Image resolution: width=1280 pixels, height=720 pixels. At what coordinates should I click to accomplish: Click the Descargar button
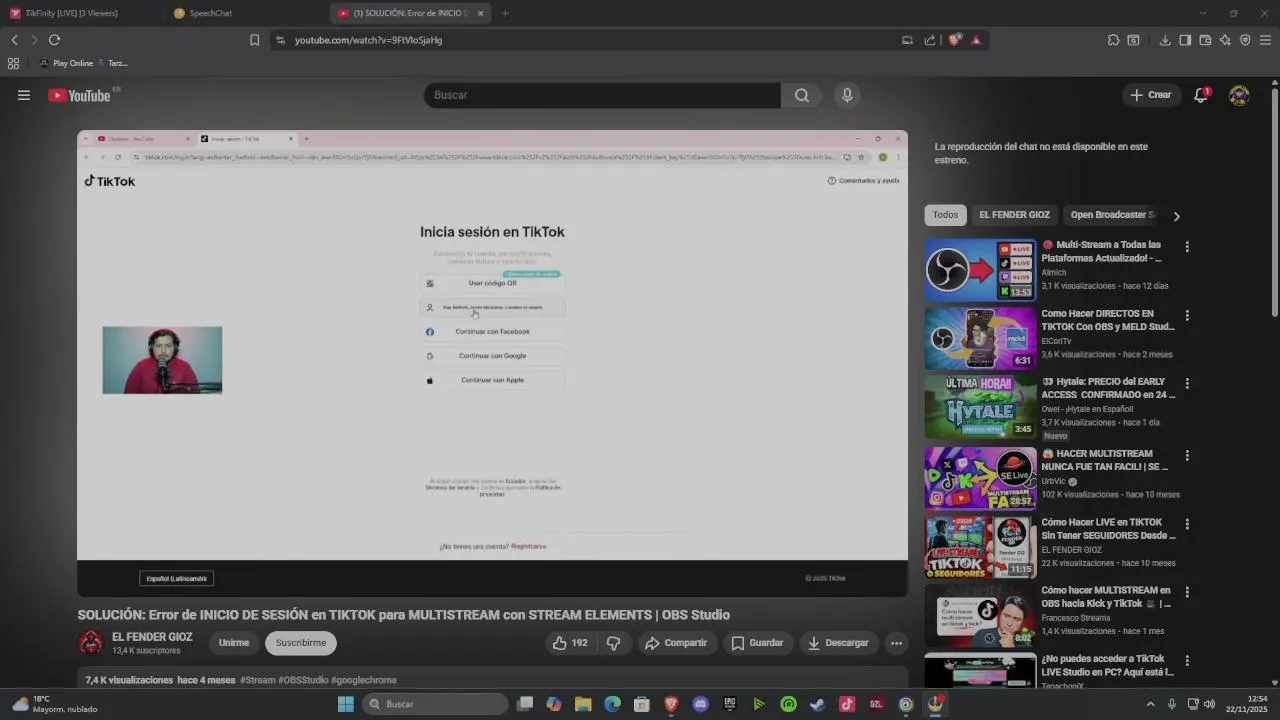[x=838, y=643]
